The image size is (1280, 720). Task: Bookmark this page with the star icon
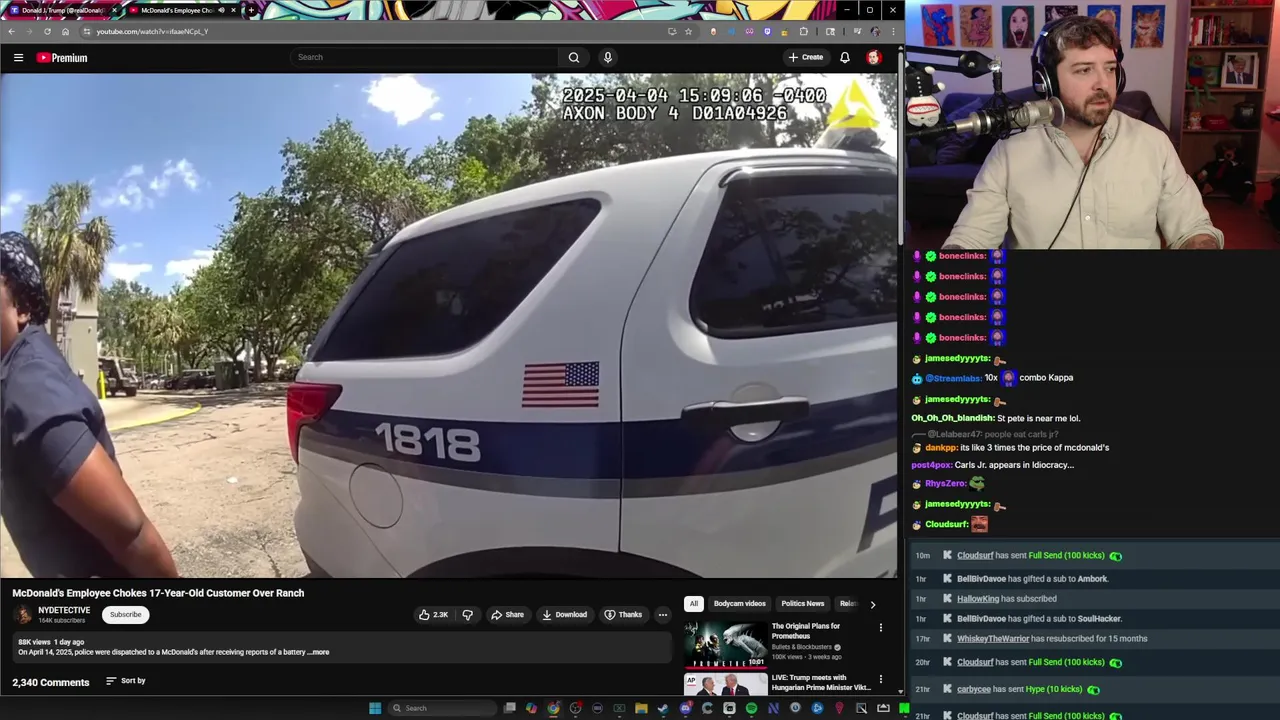click(x=688, y=31)
